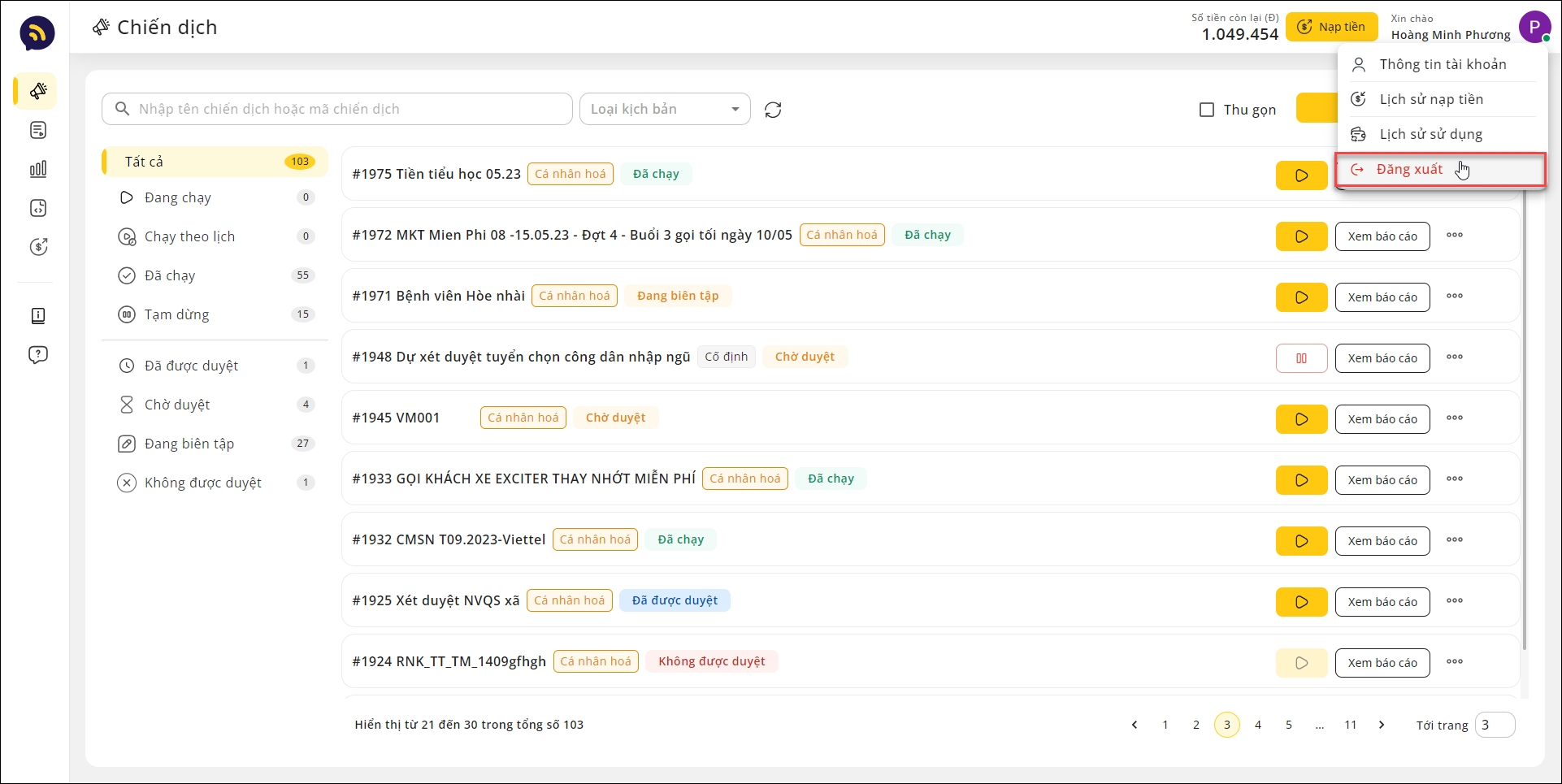Click the help question mark sidebar icon

(x=37, y=355)
